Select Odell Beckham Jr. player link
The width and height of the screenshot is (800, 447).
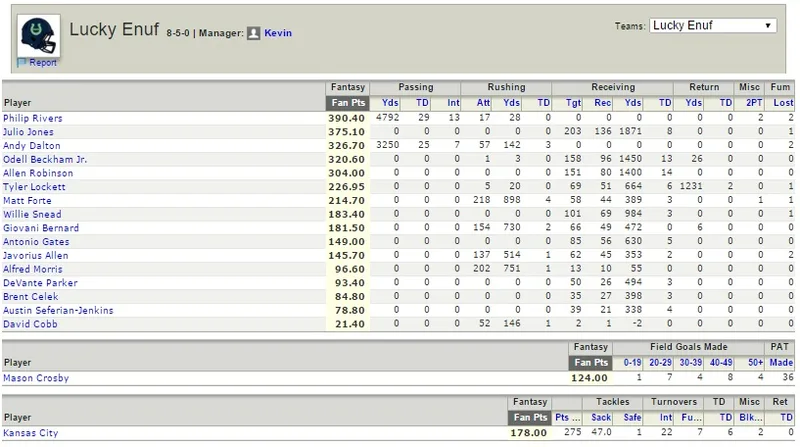click(x=45, y=159)
